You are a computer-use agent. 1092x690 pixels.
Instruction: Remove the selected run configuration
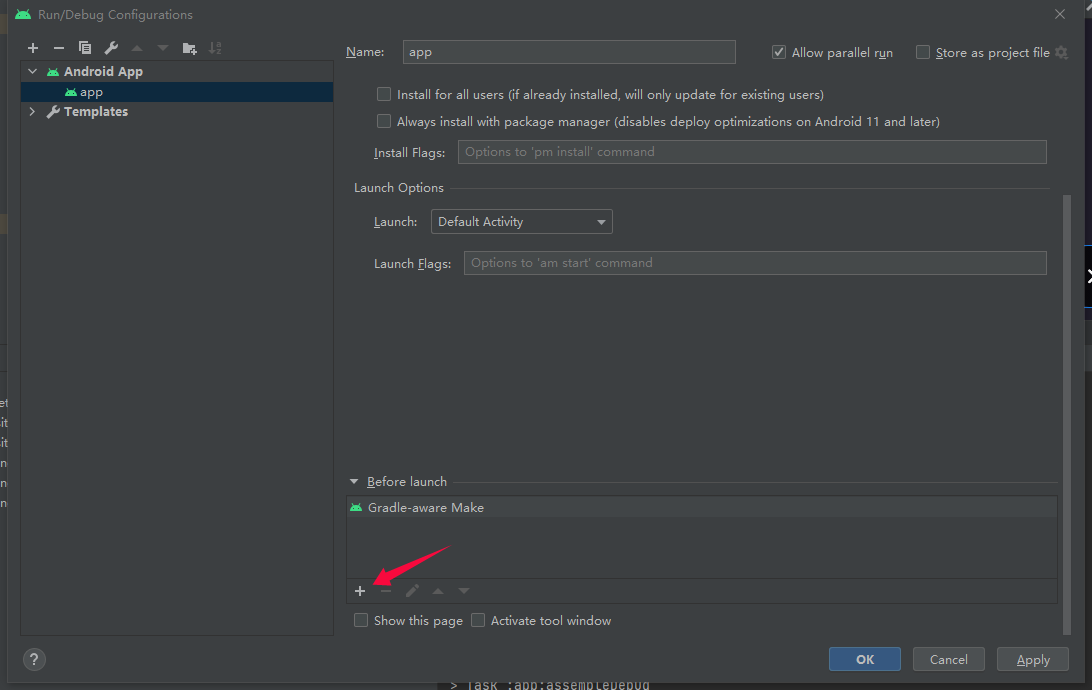pyautogui.click(x=58, y=47)
